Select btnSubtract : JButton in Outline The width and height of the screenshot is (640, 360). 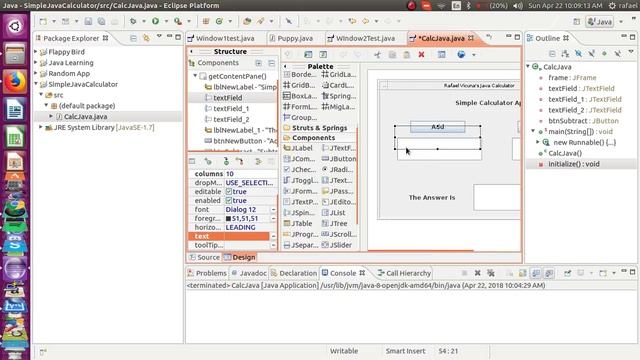[583, 121]
